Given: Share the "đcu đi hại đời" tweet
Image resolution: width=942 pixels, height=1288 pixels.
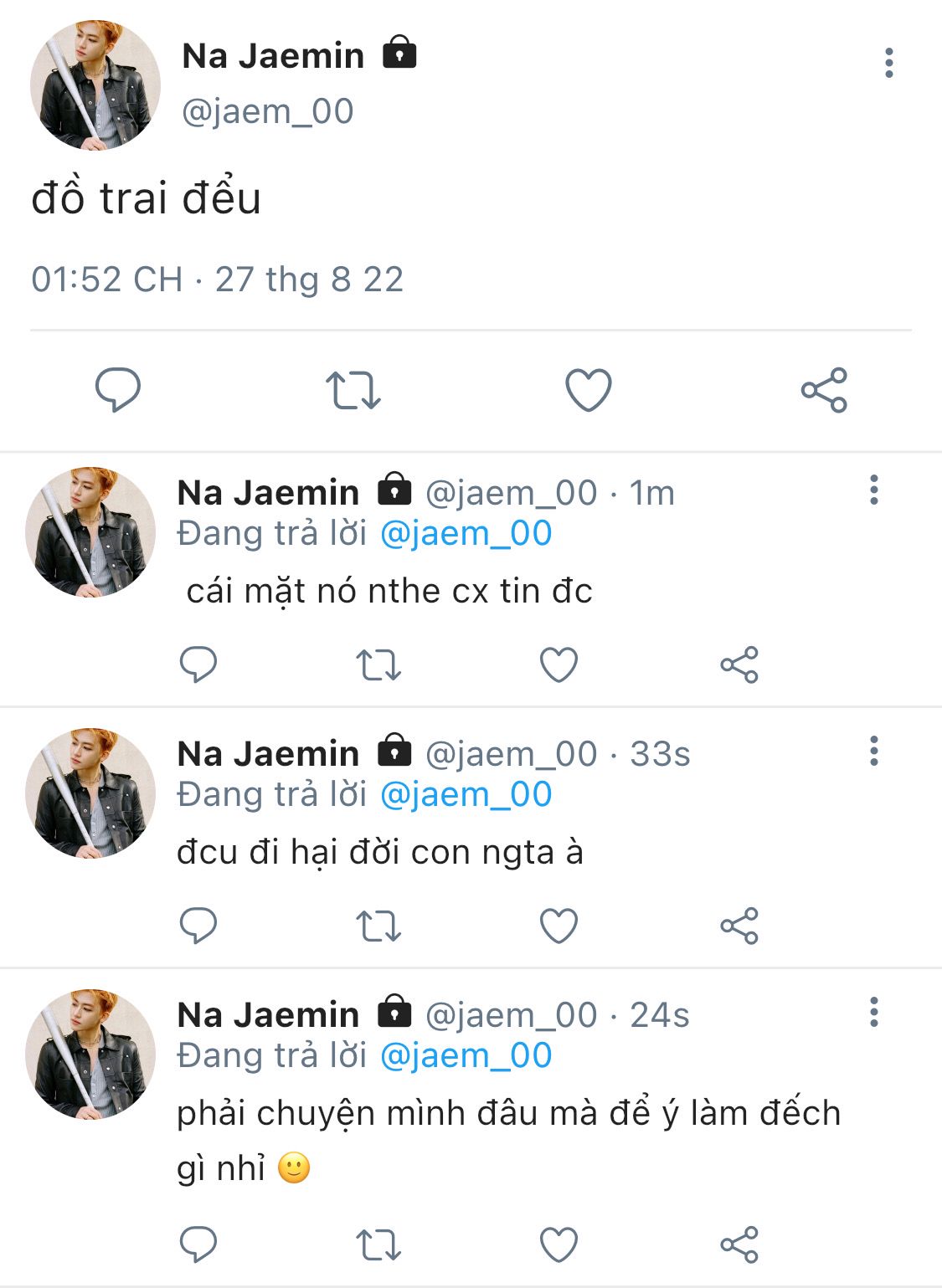Looking at the screenshot, I should (739, 926).
